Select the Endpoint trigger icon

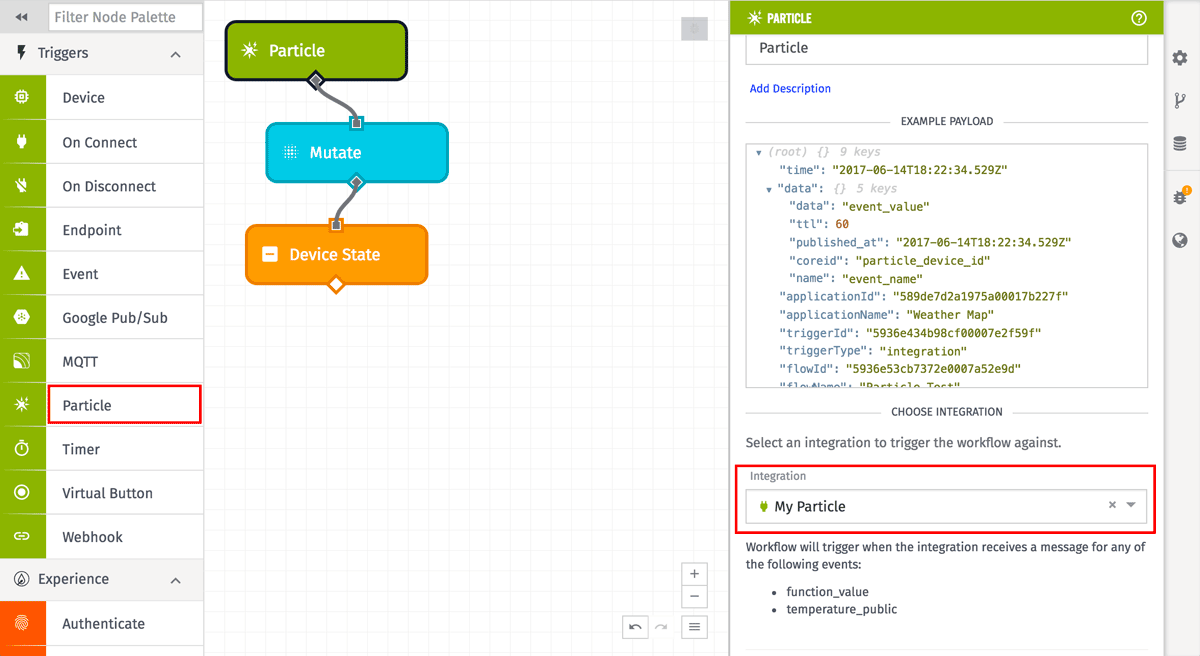click(22, 230)
